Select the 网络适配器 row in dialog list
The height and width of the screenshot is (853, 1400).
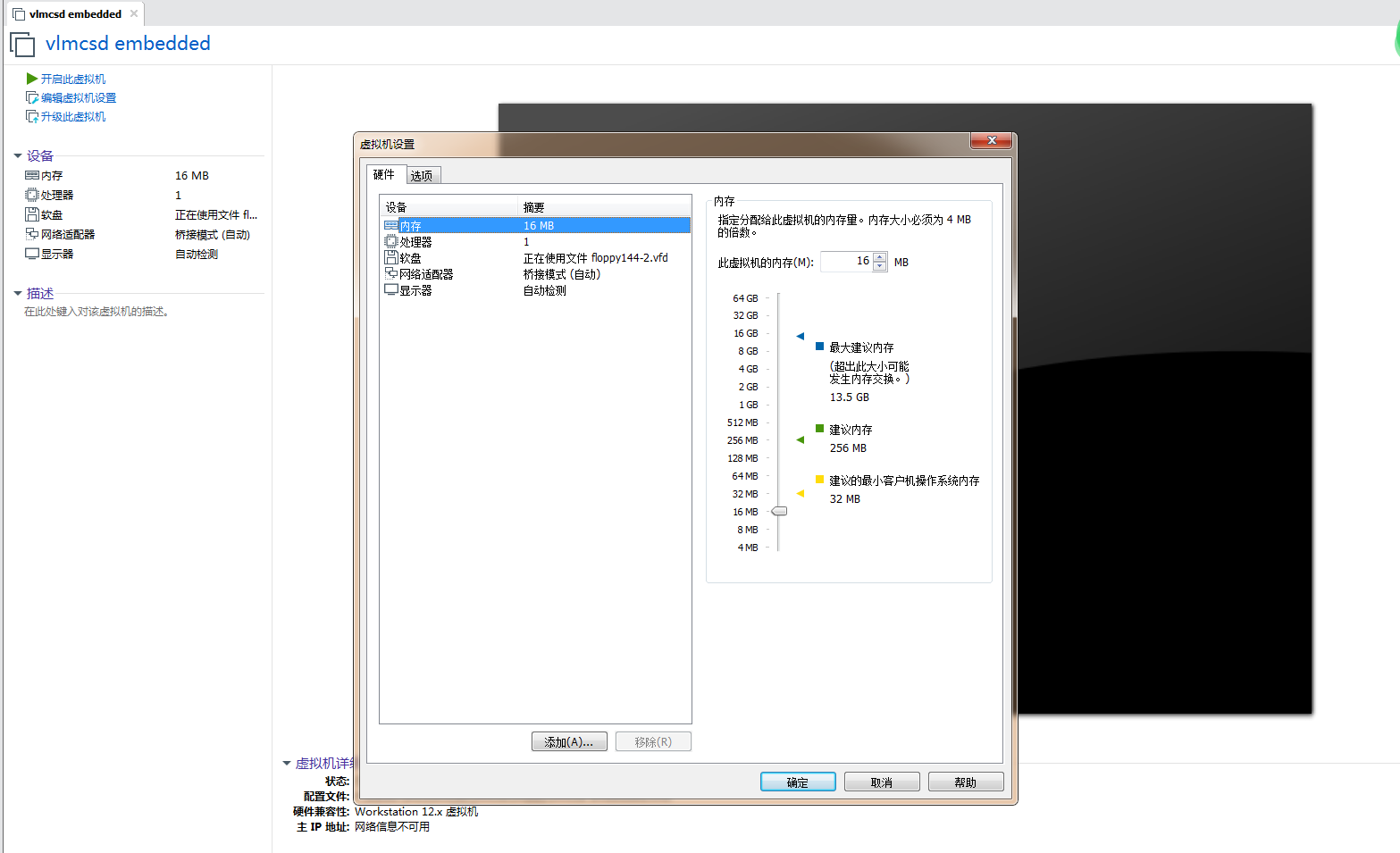pyautogui.click(x=536, y=273)
